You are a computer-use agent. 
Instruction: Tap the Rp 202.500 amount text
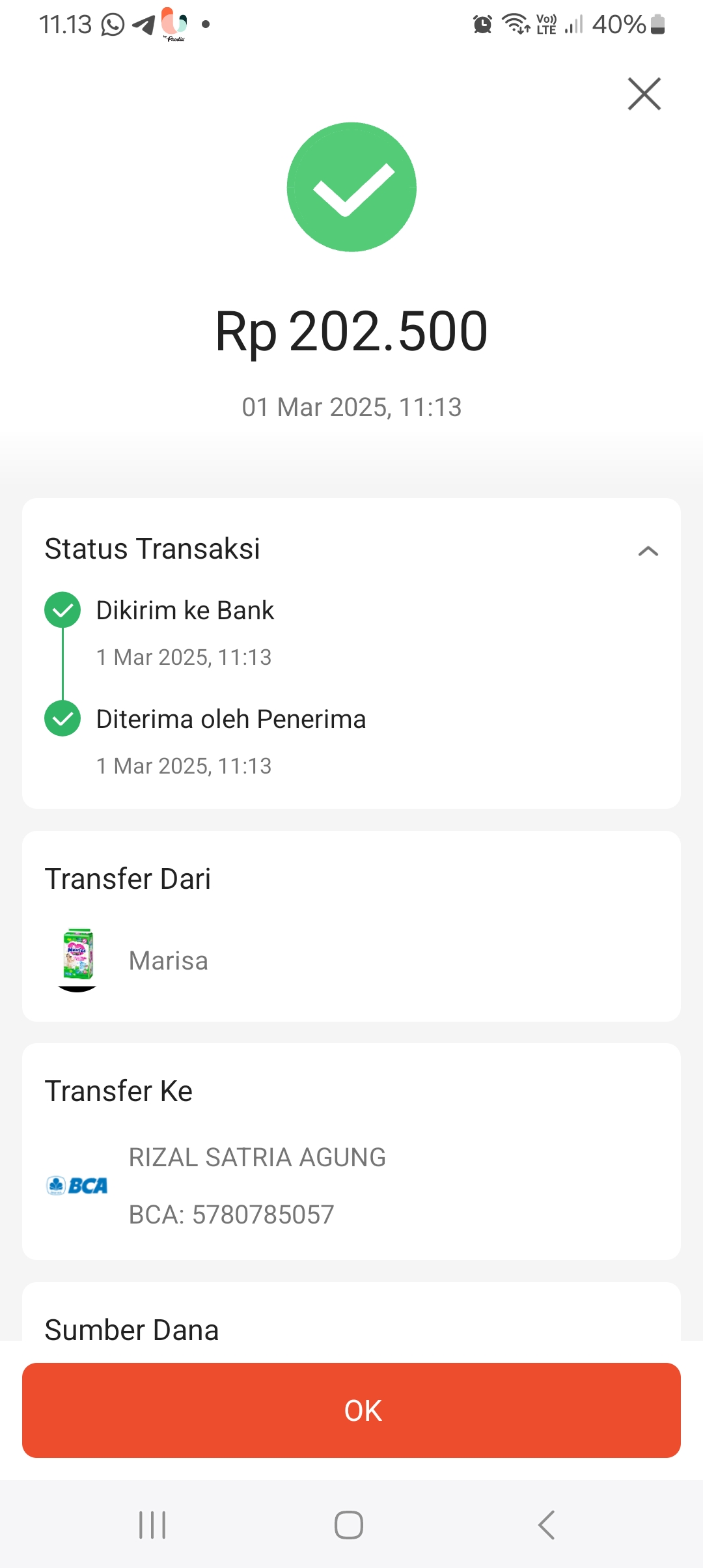(x=351, y=331)
